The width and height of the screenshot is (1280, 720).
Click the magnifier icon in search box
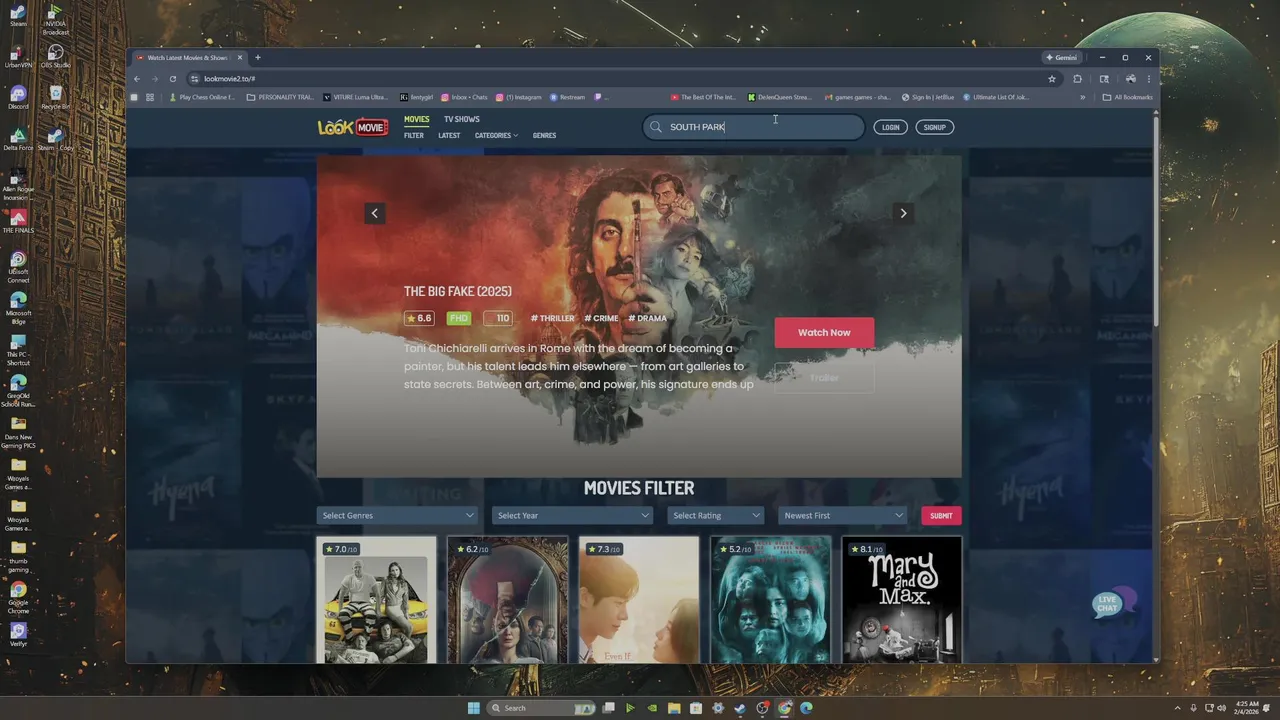(x=656, y=127)
